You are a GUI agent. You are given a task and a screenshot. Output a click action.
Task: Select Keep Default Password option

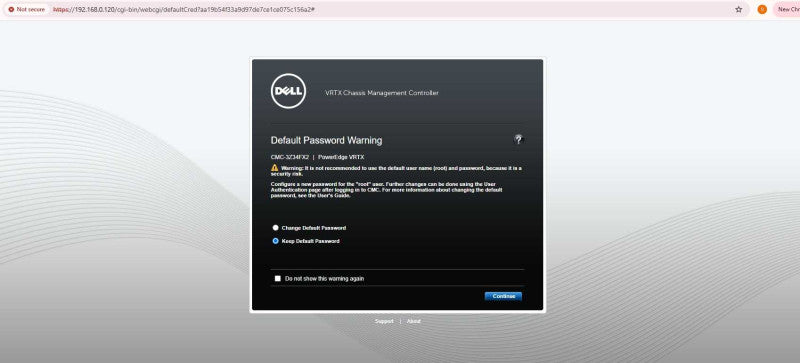pos(276,241)
